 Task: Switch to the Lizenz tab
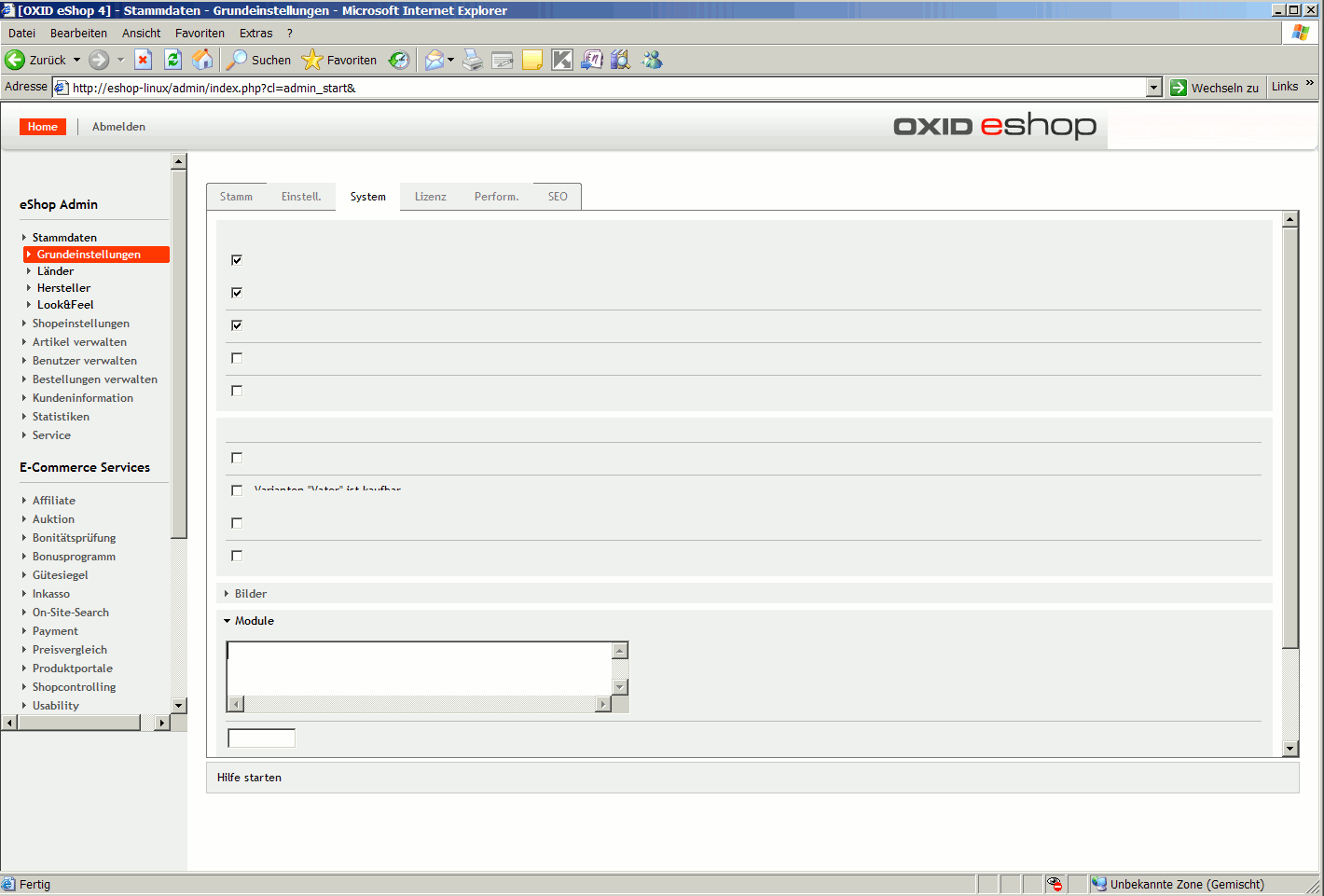(430, 197)
